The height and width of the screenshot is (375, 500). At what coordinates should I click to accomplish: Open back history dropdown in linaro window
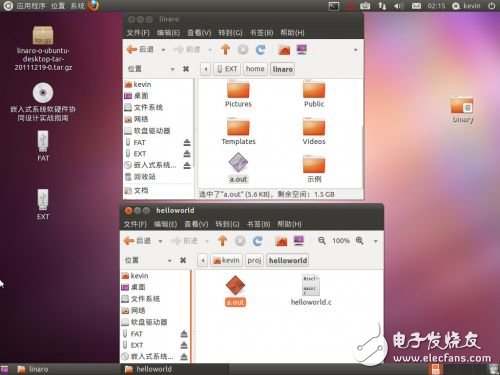click(163, 50)
